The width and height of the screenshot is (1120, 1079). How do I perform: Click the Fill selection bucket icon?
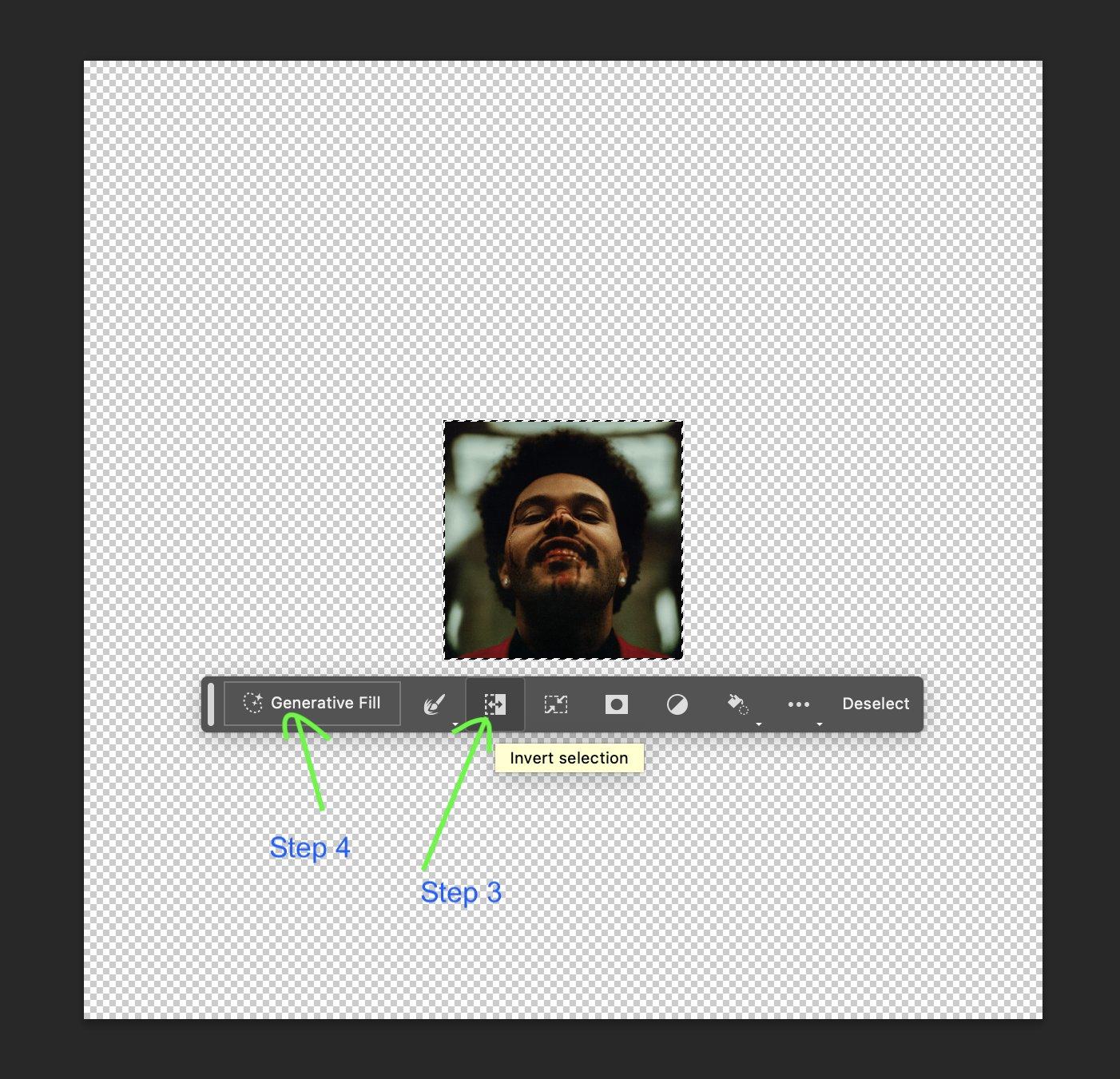pyautogui.click(x=737, y=704)
